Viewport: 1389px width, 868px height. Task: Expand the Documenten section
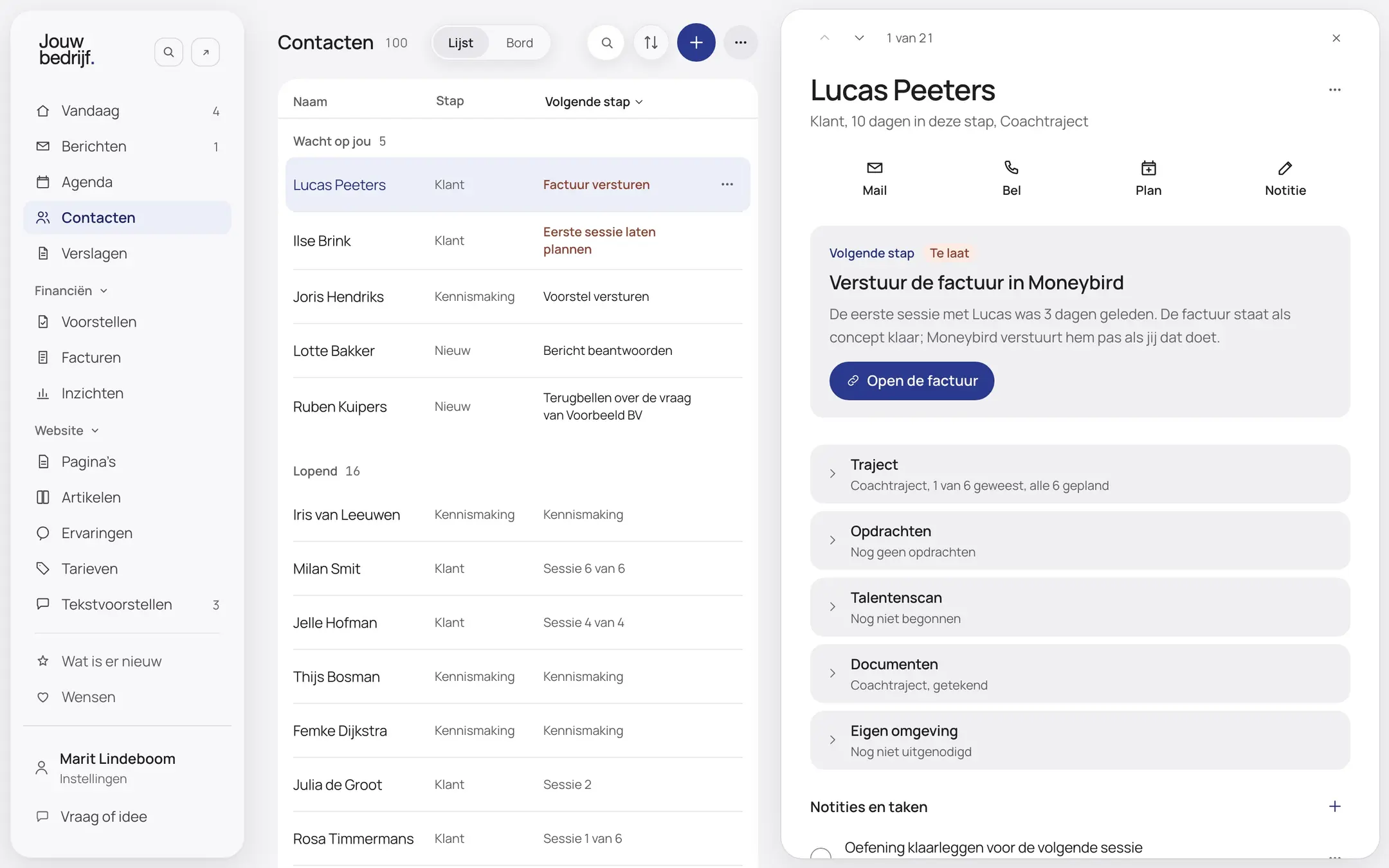coord(1080,673)
